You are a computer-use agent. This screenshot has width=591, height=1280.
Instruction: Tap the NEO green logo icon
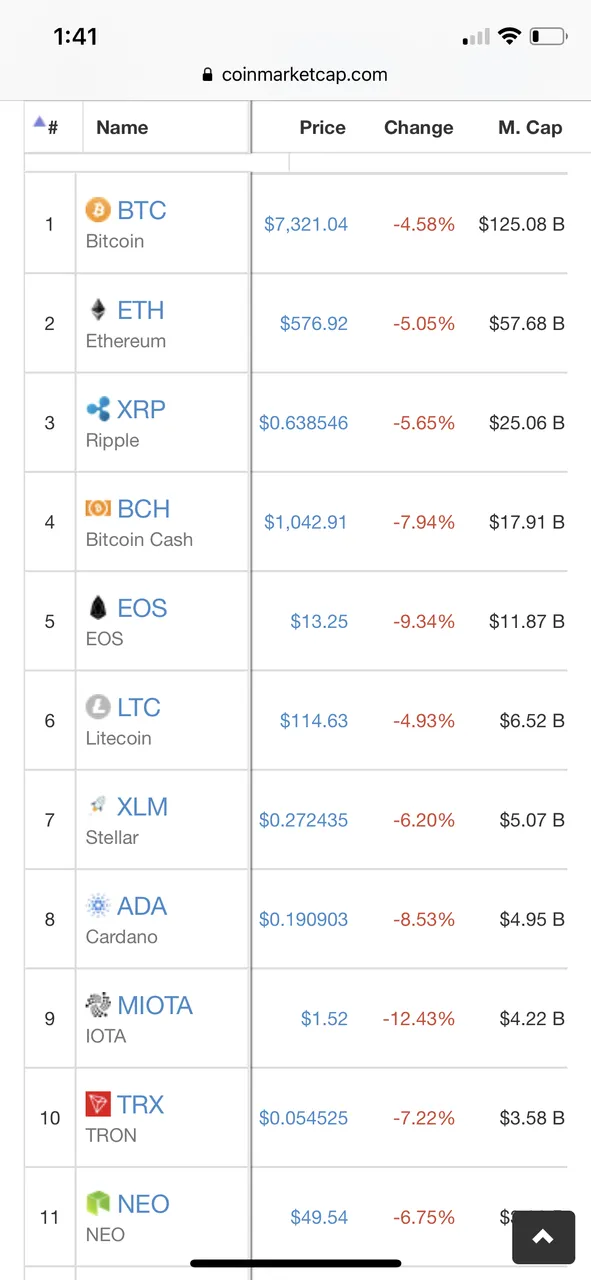[98, 1203]
